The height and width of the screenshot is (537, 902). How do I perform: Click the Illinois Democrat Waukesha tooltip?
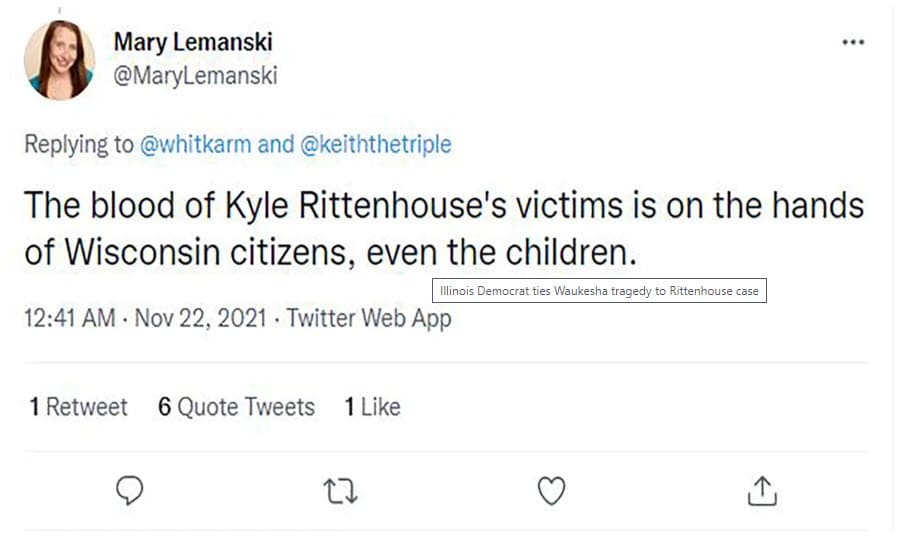point(599,291)
